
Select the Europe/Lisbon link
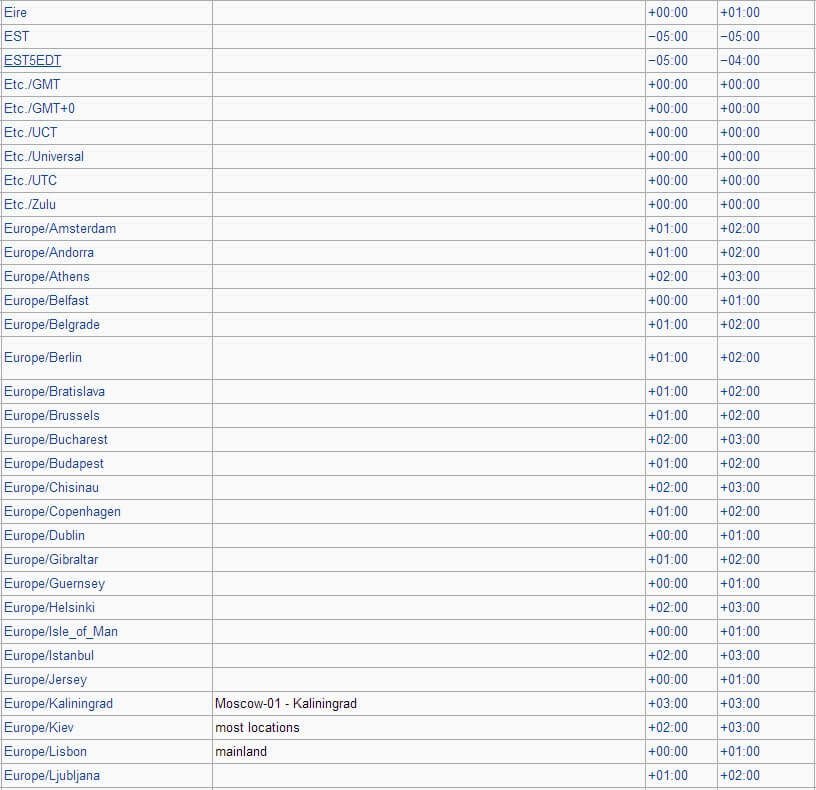pos(45,751)
